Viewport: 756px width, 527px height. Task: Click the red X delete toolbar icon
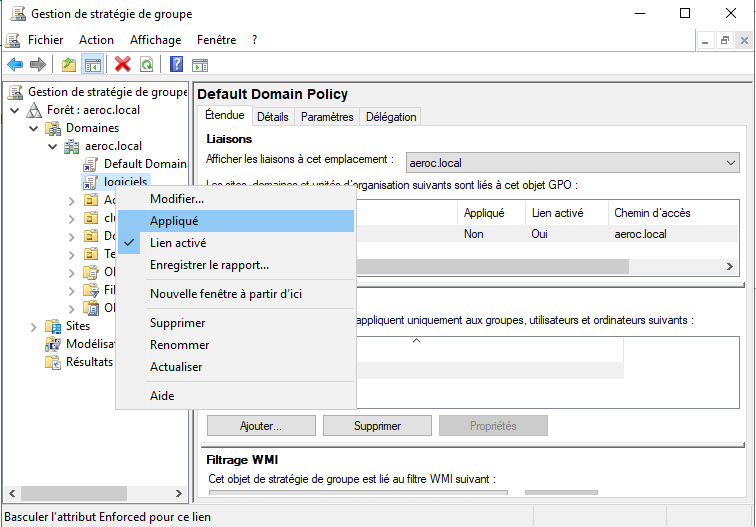click(x=123, y=65)
